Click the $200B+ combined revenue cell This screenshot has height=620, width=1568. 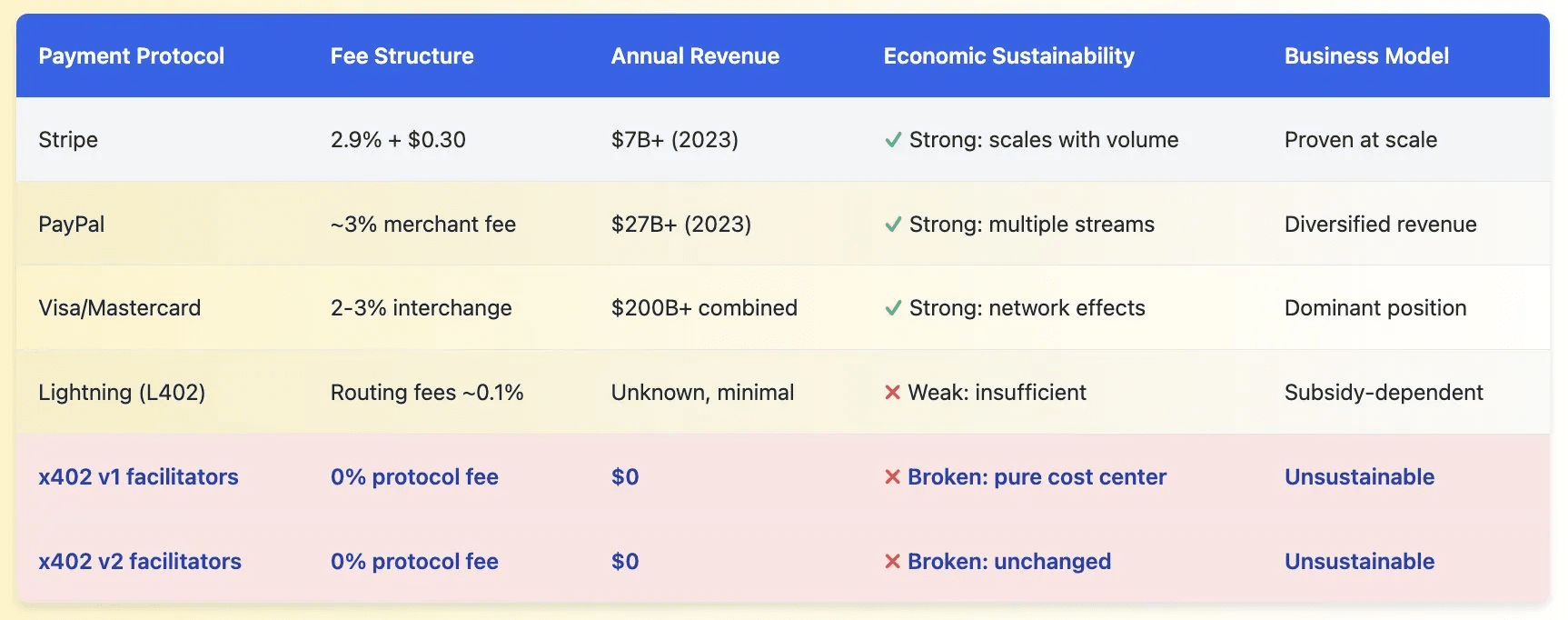(x=704, y=308)
